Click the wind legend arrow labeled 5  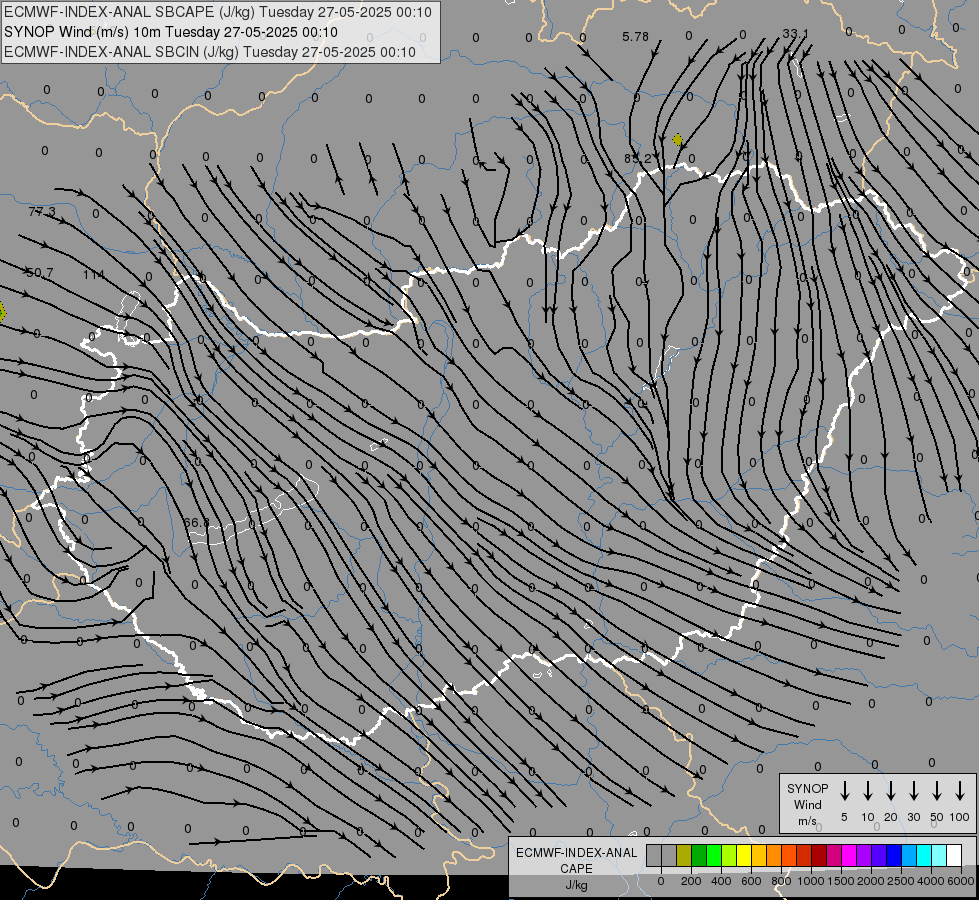point(844,791)
